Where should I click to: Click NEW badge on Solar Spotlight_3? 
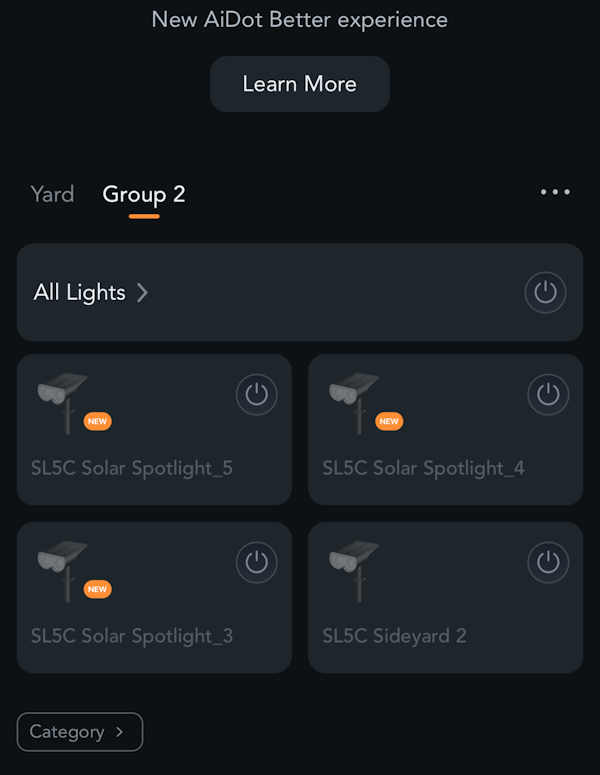tap(97, 589)
